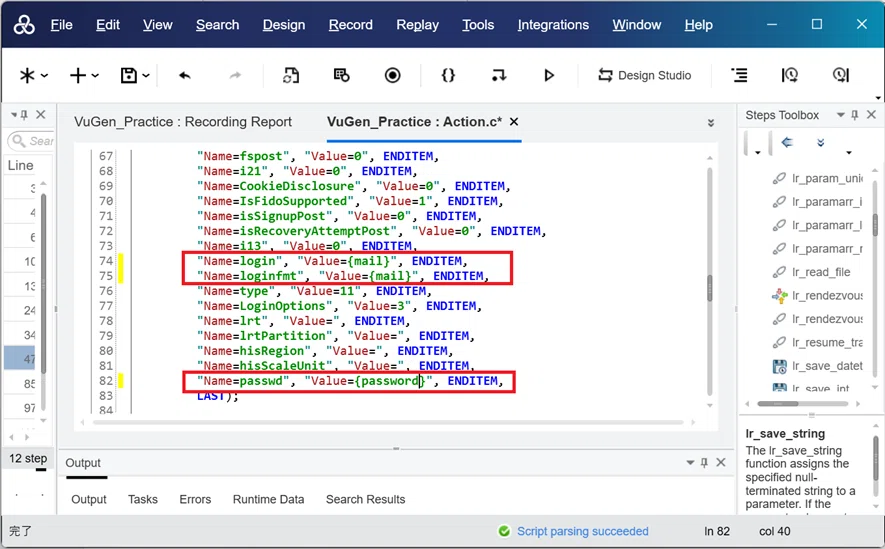This screenshot has height=549, width=885.
Task: Click the New script asterisk icon
Action: pos(27,75)
